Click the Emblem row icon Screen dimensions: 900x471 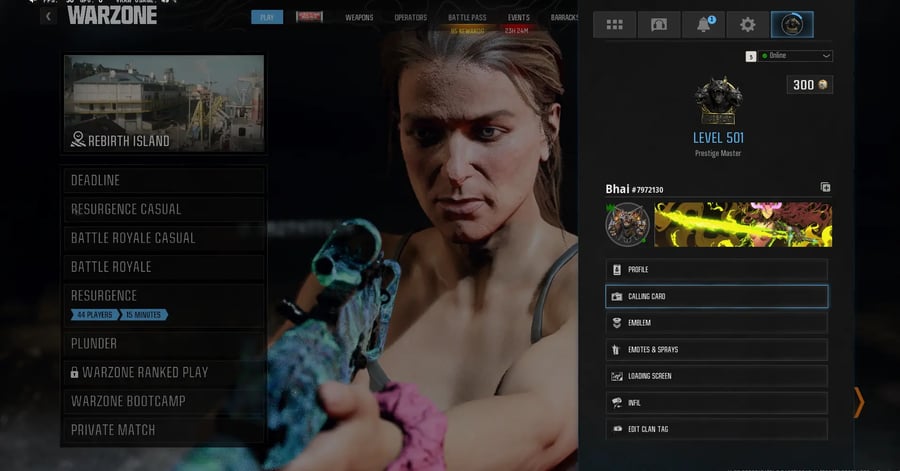tap(616, 323)
